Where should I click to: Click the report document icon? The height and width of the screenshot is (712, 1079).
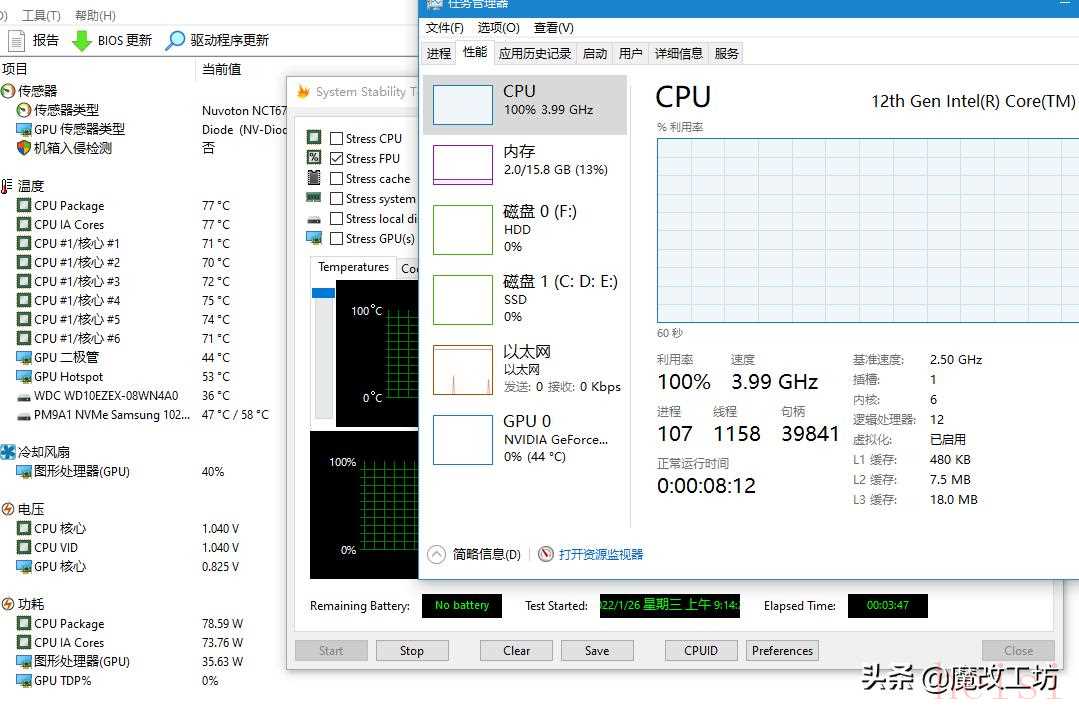[17, 41]
